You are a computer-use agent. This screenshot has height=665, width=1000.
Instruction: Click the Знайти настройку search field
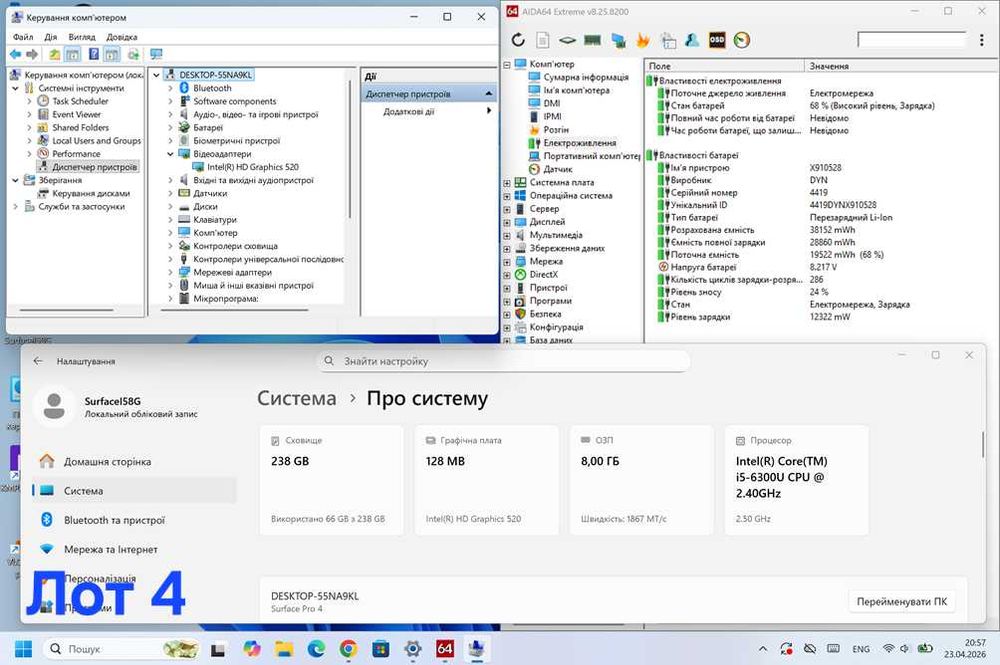[x=504, y=361]
